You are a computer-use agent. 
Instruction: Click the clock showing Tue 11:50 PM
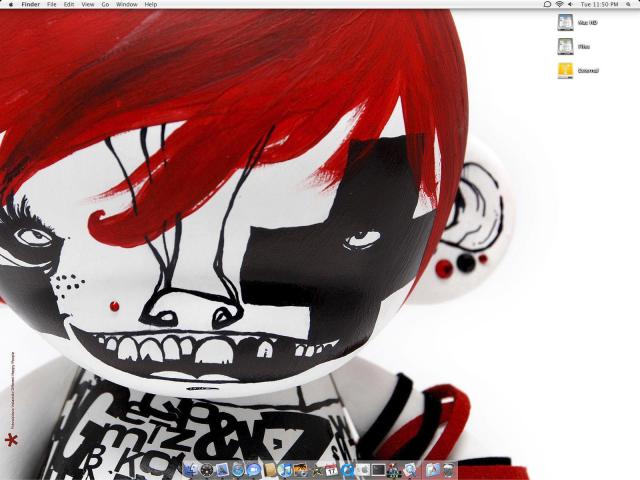tap(600, 4)
